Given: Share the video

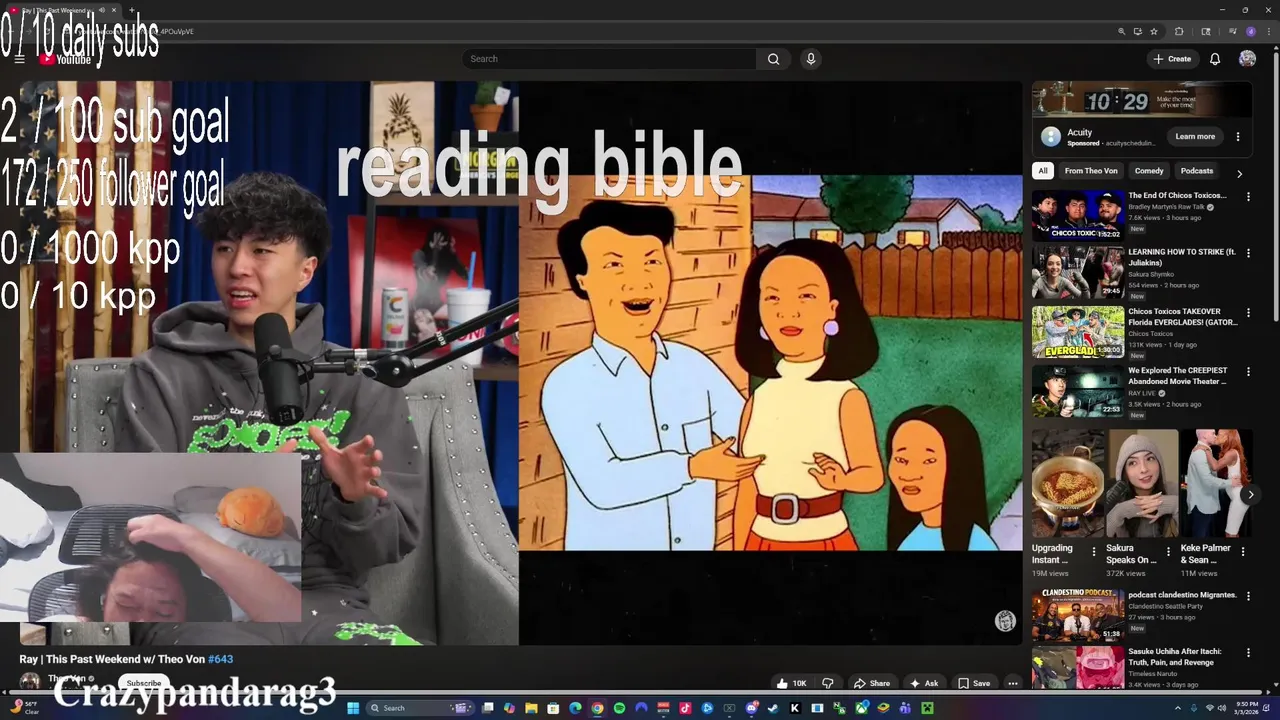Looking at the screenshot, I should [x=871, y=683].
